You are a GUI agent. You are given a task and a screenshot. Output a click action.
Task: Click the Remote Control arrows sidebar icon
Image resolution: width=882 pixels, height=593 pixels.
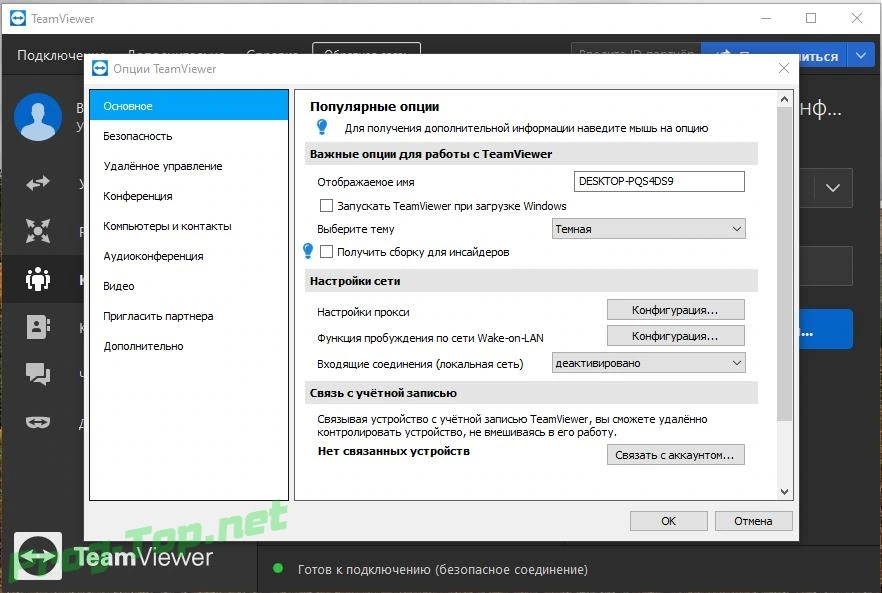tap(38, 183)
